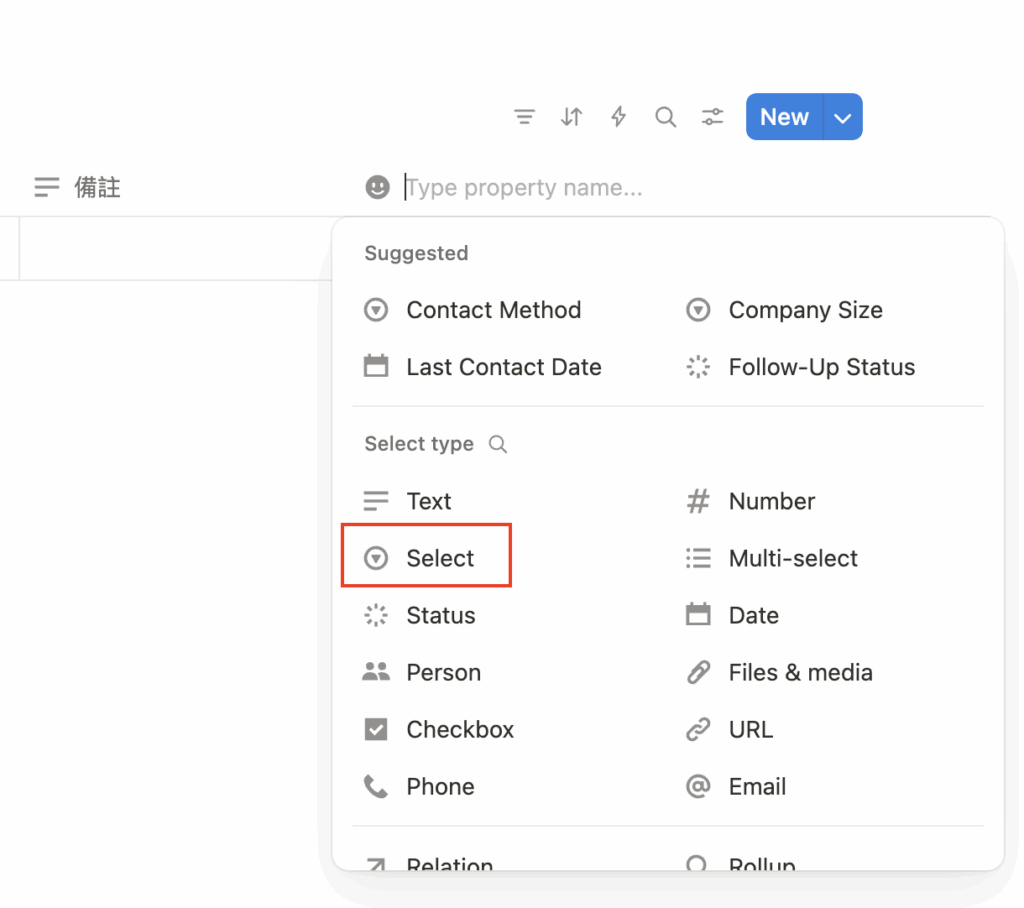Choose the Checkbox property type
The height and width of the screenshot is (908, 1024).
tap(439, 730)
